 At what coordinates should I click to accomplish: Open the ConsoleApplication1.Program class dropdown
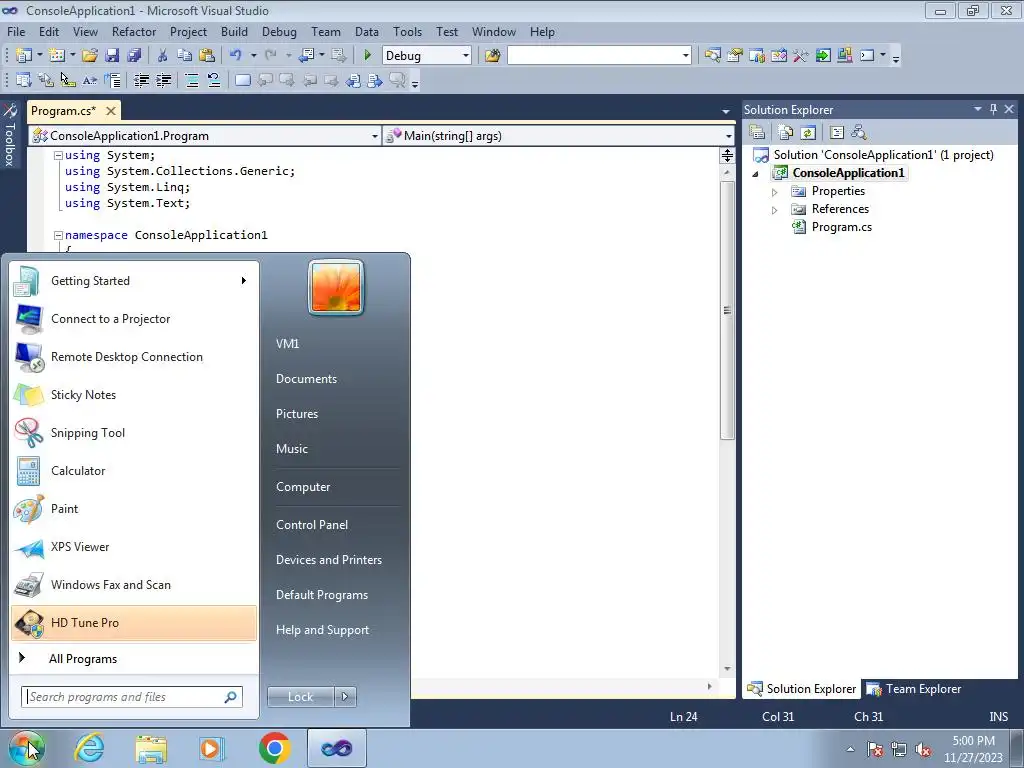point(375,136)
